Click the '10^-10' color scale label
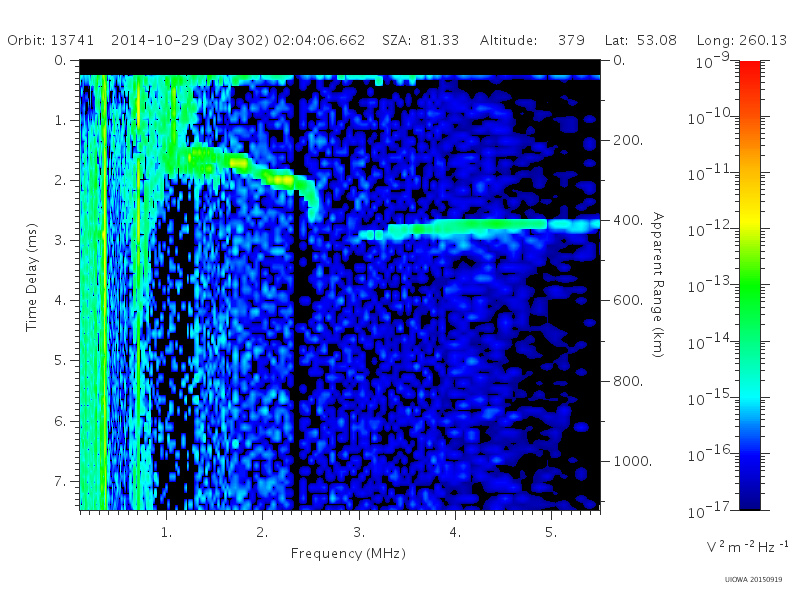The height and width of the screenshot is (600, 800). pyautogui.click(x=711, y=117)
